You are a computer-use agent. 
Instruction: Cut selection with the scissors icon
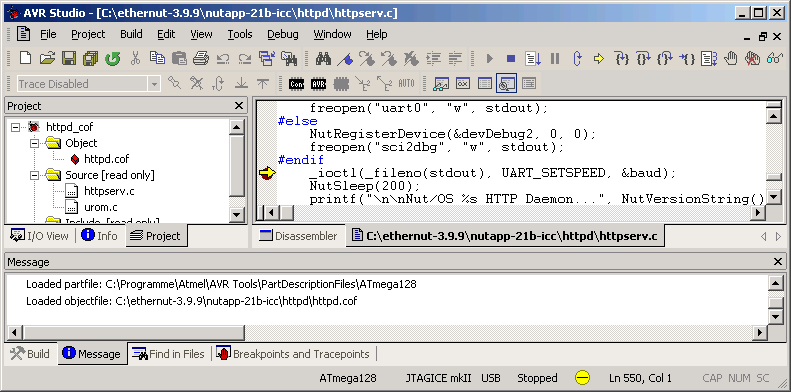(135, 59)
